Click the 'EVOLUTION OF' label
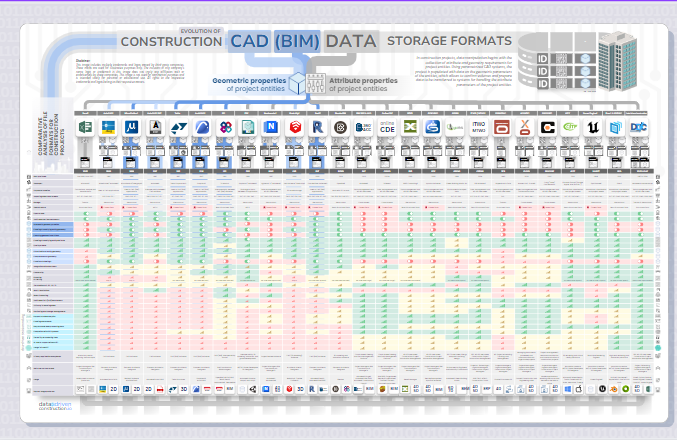The height and width of the screenshot is (440, 677). point(201,31)
